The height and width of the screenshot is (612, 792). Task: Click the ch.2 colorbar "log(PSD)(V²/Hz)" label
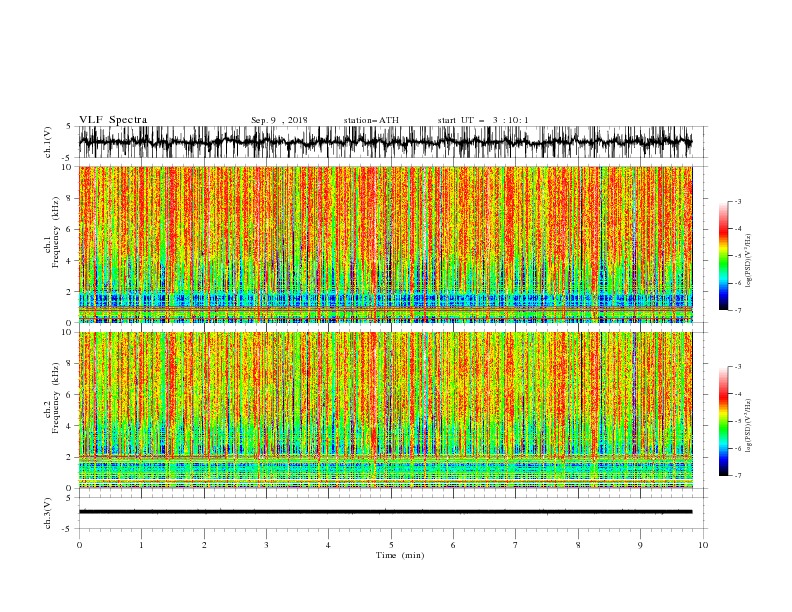click(x=748, y=427)
